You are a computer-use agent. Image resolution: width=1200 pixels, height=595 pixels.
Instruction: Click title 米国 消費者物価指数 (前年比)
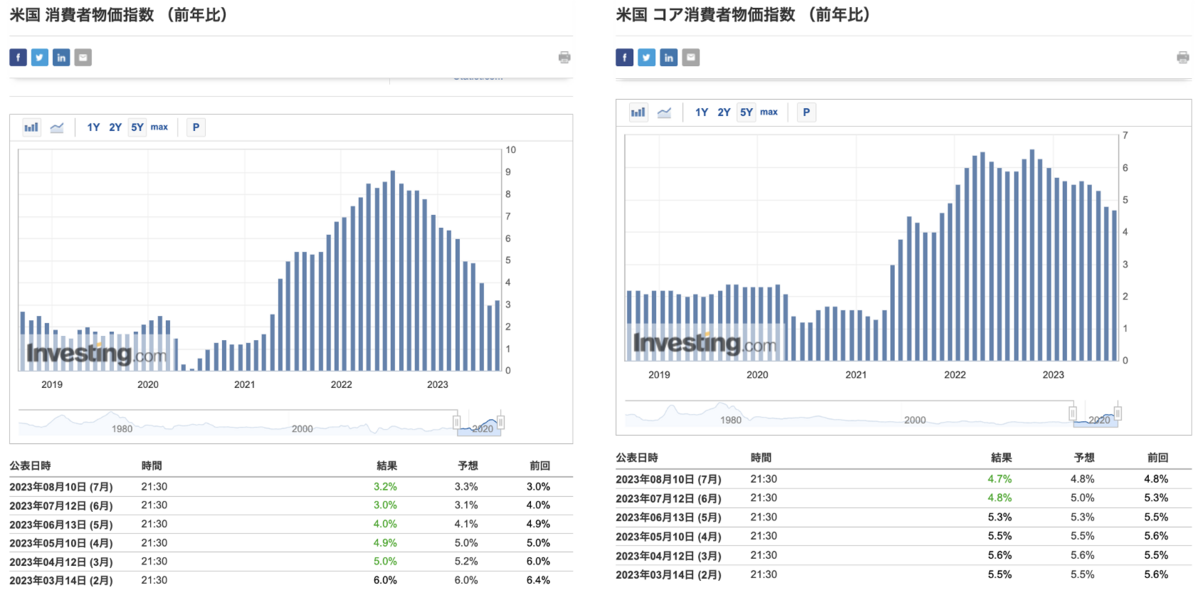(118, 15)
